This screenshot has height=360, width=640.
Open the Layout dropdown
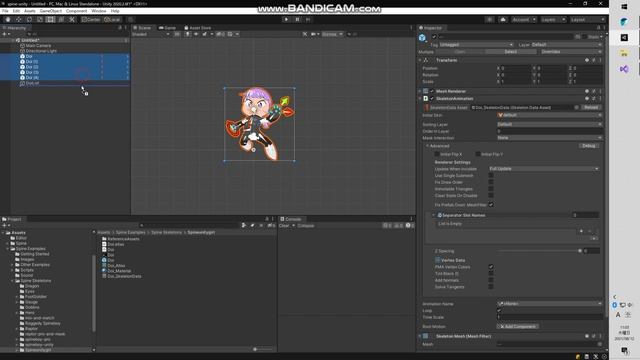(x=587, y=20)
